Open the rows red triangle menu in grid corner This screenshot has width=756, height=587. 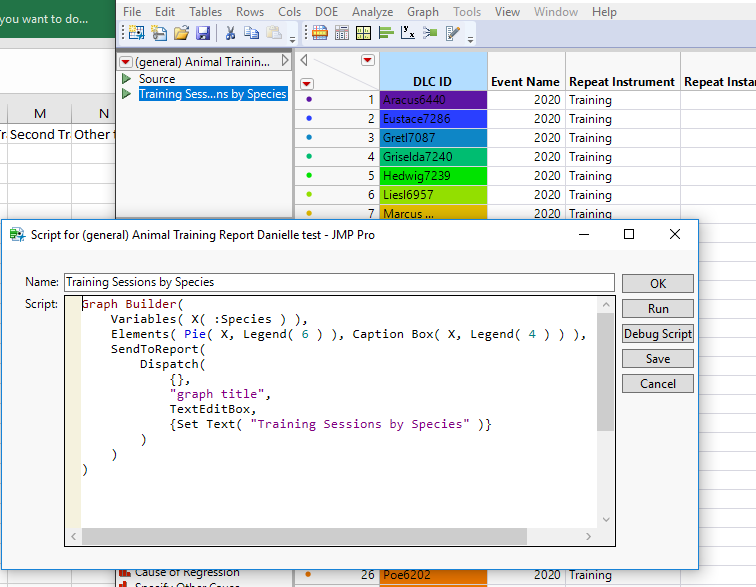(x=307, y=84)
